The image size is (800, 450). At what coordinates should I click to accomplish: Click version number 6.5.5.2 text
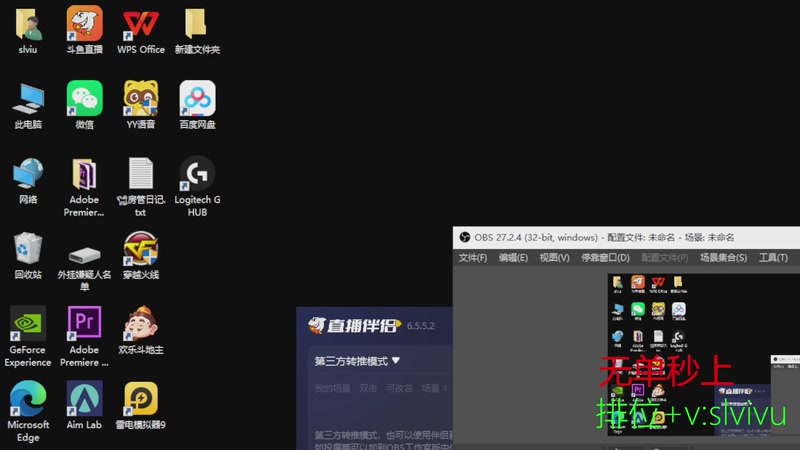tap(420, 326)
